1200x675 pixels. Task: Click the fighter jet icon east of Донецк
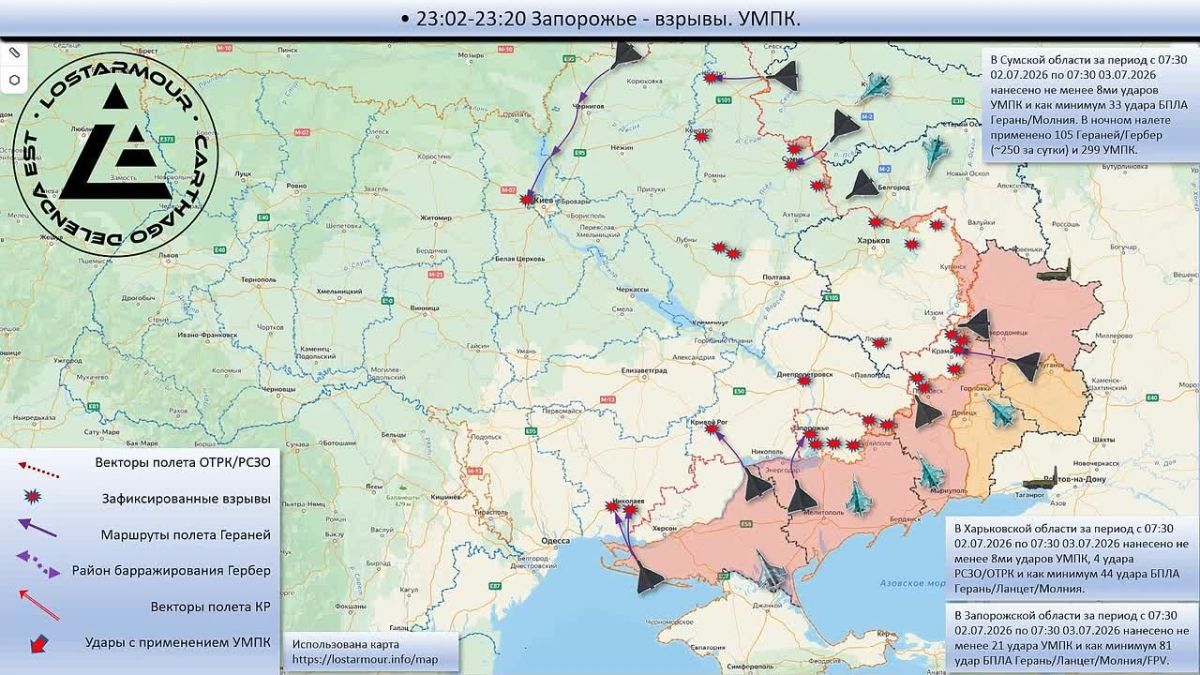1001,412
